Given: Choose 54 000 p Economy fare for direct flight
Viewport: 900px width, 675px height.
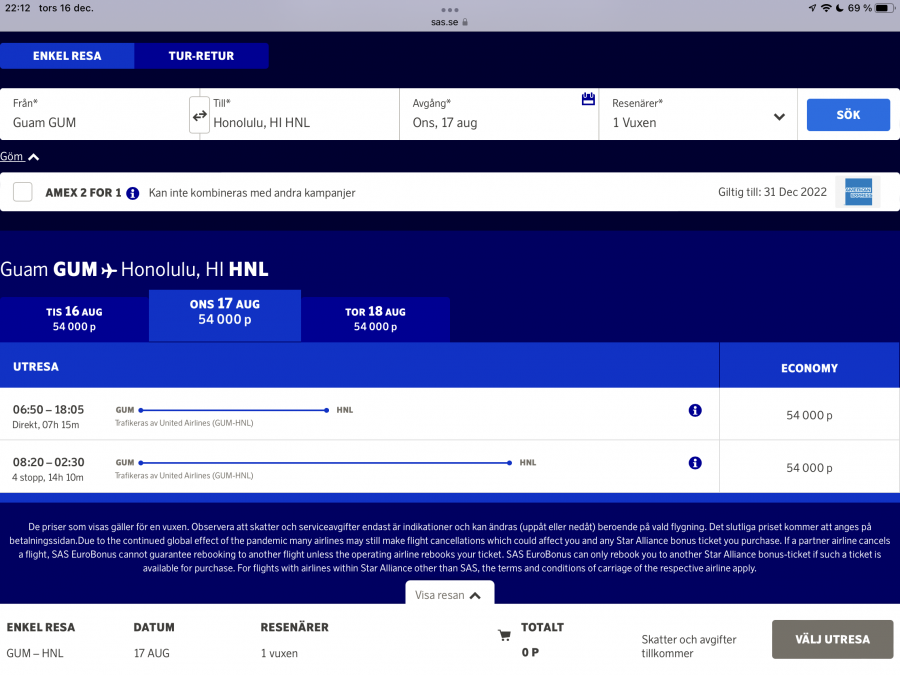Looking at the screenshot, I should 809,415.
